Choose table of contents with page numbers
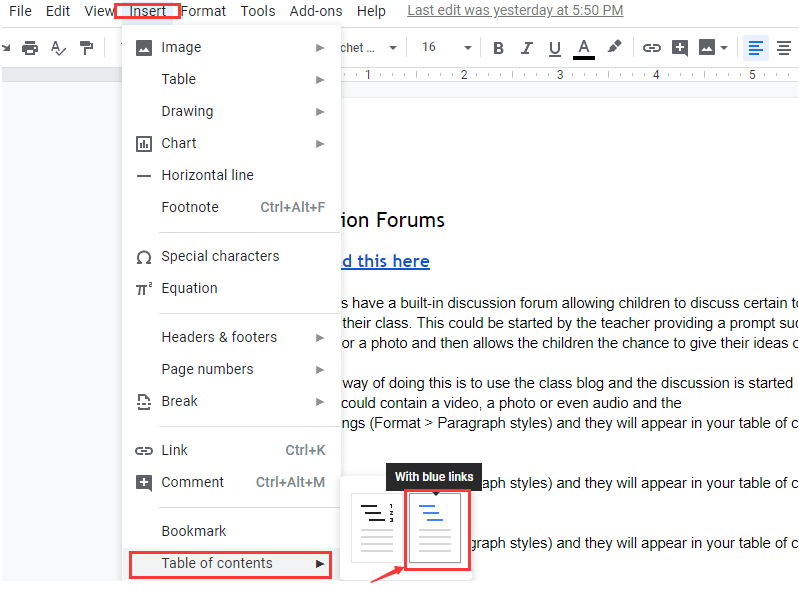This screenshot has width=799, height=590. tap(376, 527)
